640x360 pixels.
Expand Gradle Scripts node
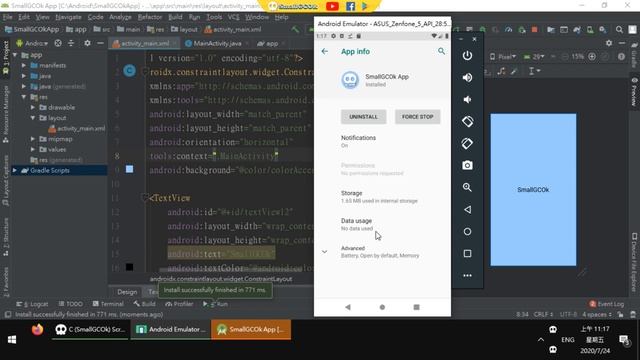pos(15,170)
